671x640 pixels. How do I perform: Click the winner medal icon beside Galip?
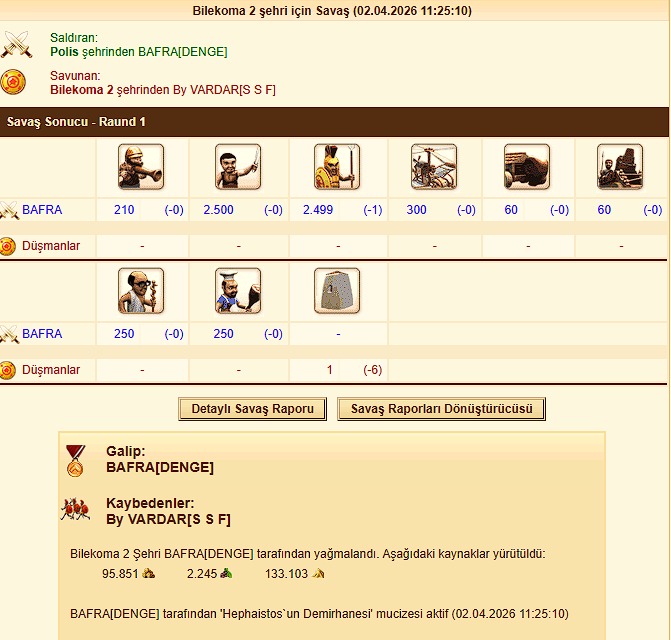point(75,461)
